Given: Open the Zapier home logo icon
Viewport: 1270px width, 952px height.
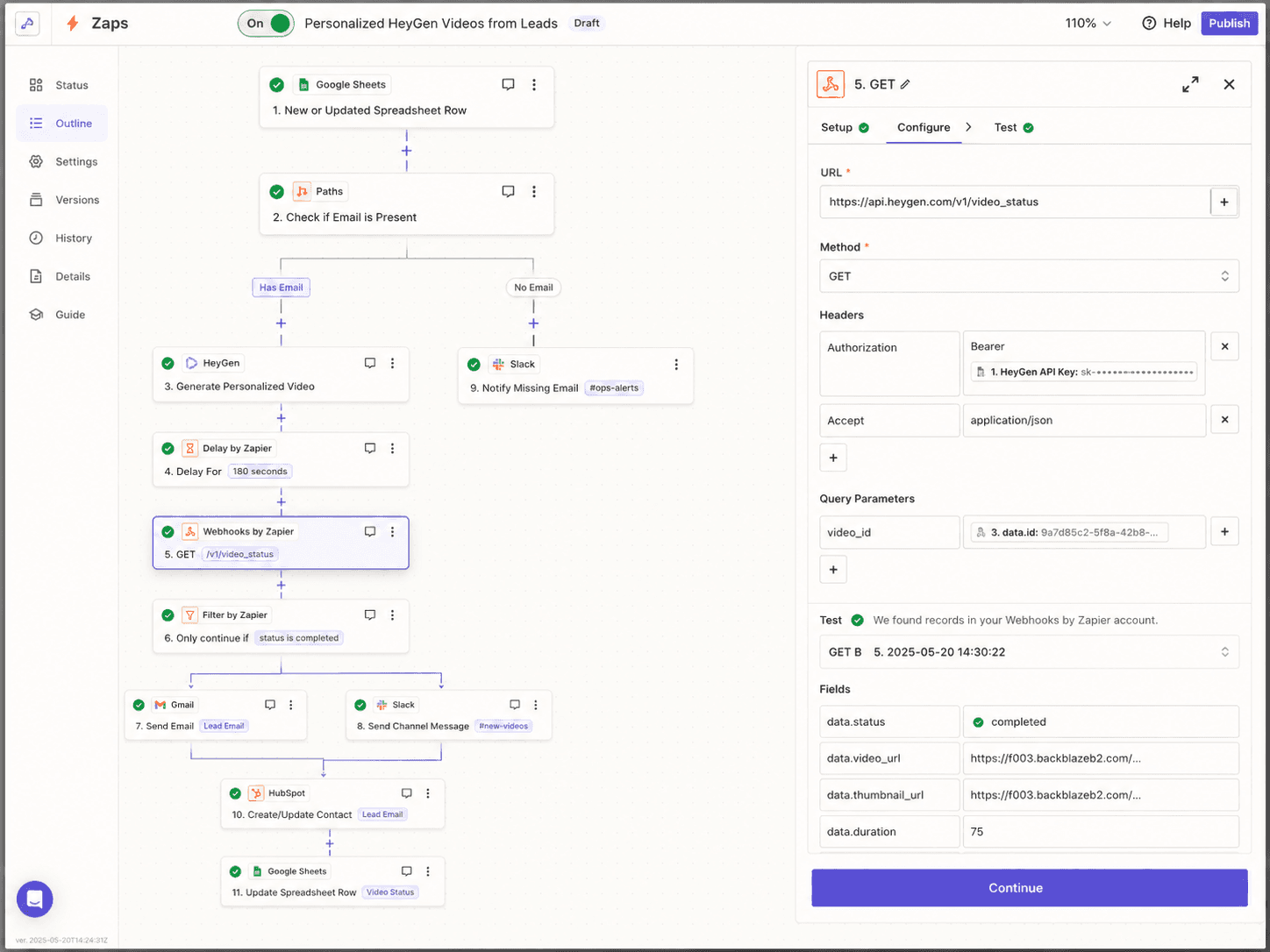Looking at the screenshot, I should click(27, 24).
